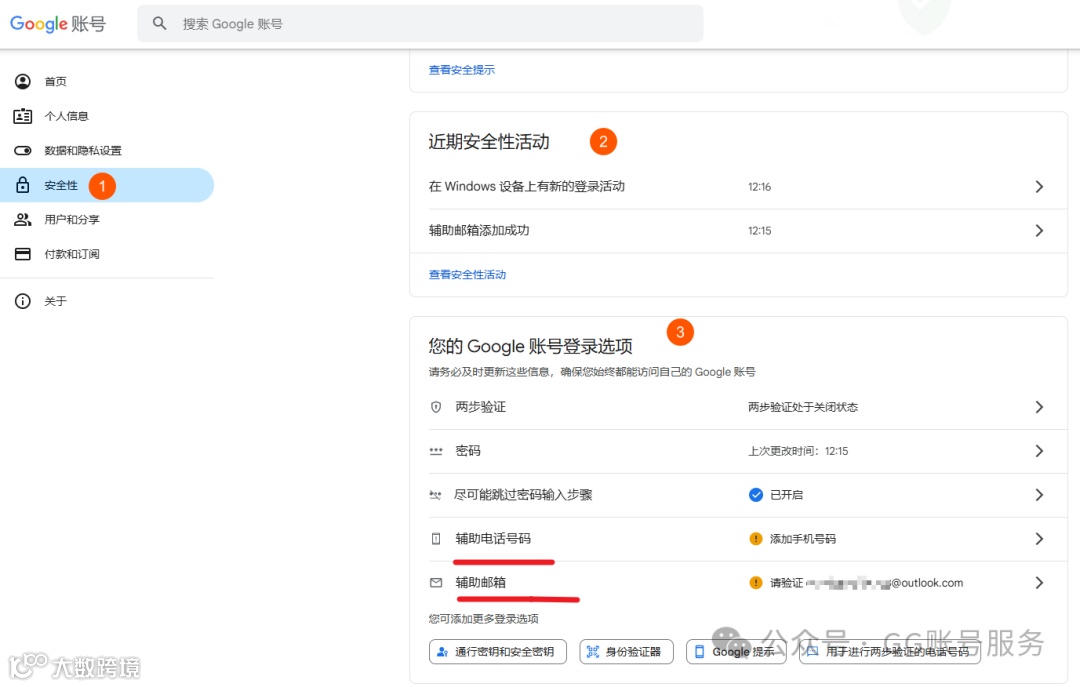The height and width of the screenshot is (687, 1080).
Task: Click the 添加手机号码 status text
Action: tap(803, 539)
